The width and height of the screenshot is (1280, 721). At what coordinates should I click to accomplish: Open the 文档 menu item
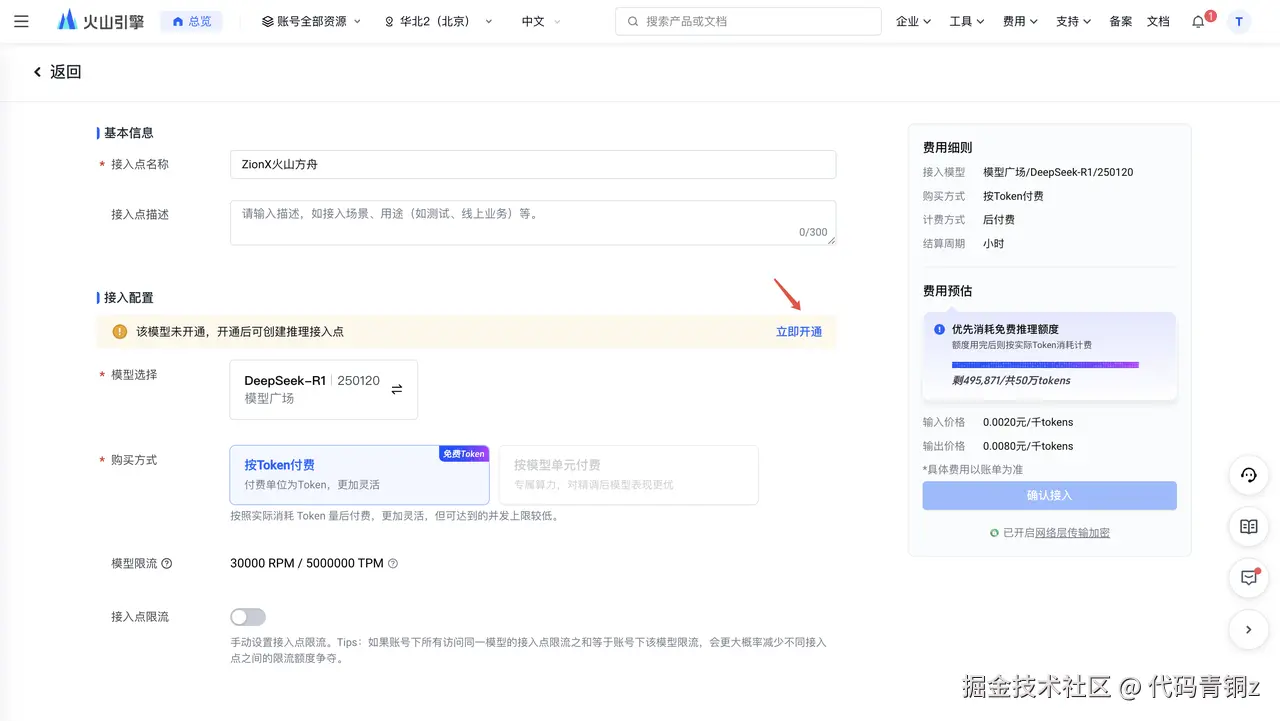1158,21
